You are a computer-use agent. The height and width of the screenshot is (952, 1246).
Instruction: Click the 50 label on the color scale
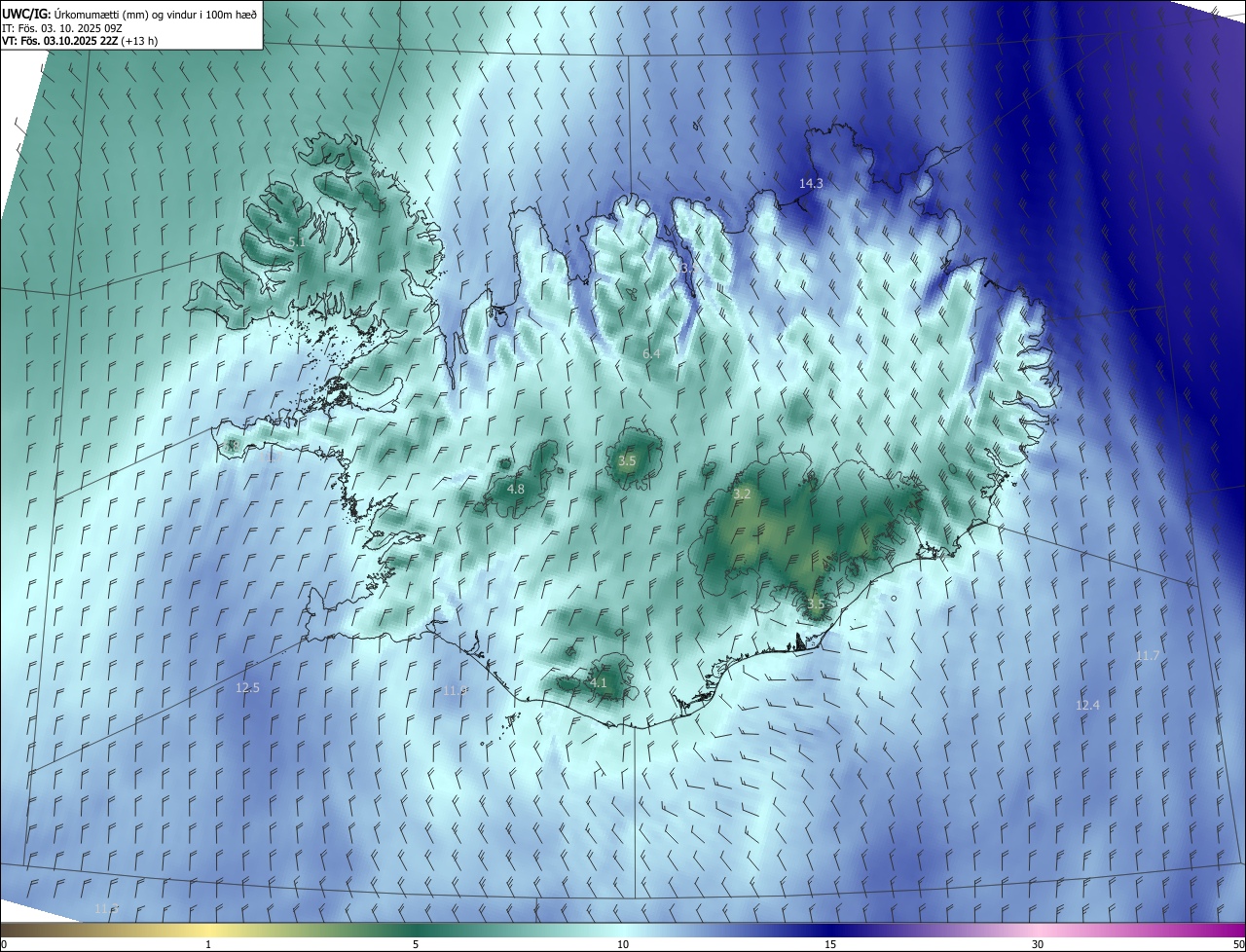coord(1238,944)
